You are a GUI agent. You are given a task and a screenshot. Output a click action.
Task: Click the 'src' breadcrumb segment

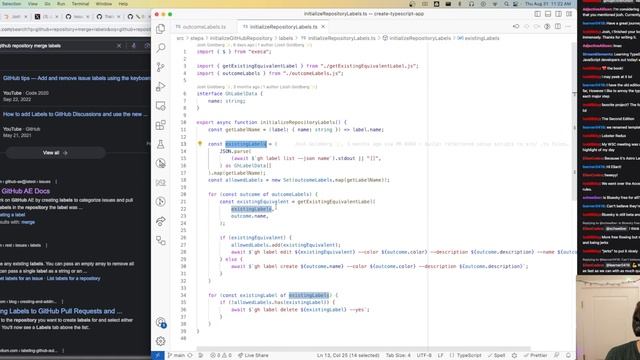click(180, 38)
